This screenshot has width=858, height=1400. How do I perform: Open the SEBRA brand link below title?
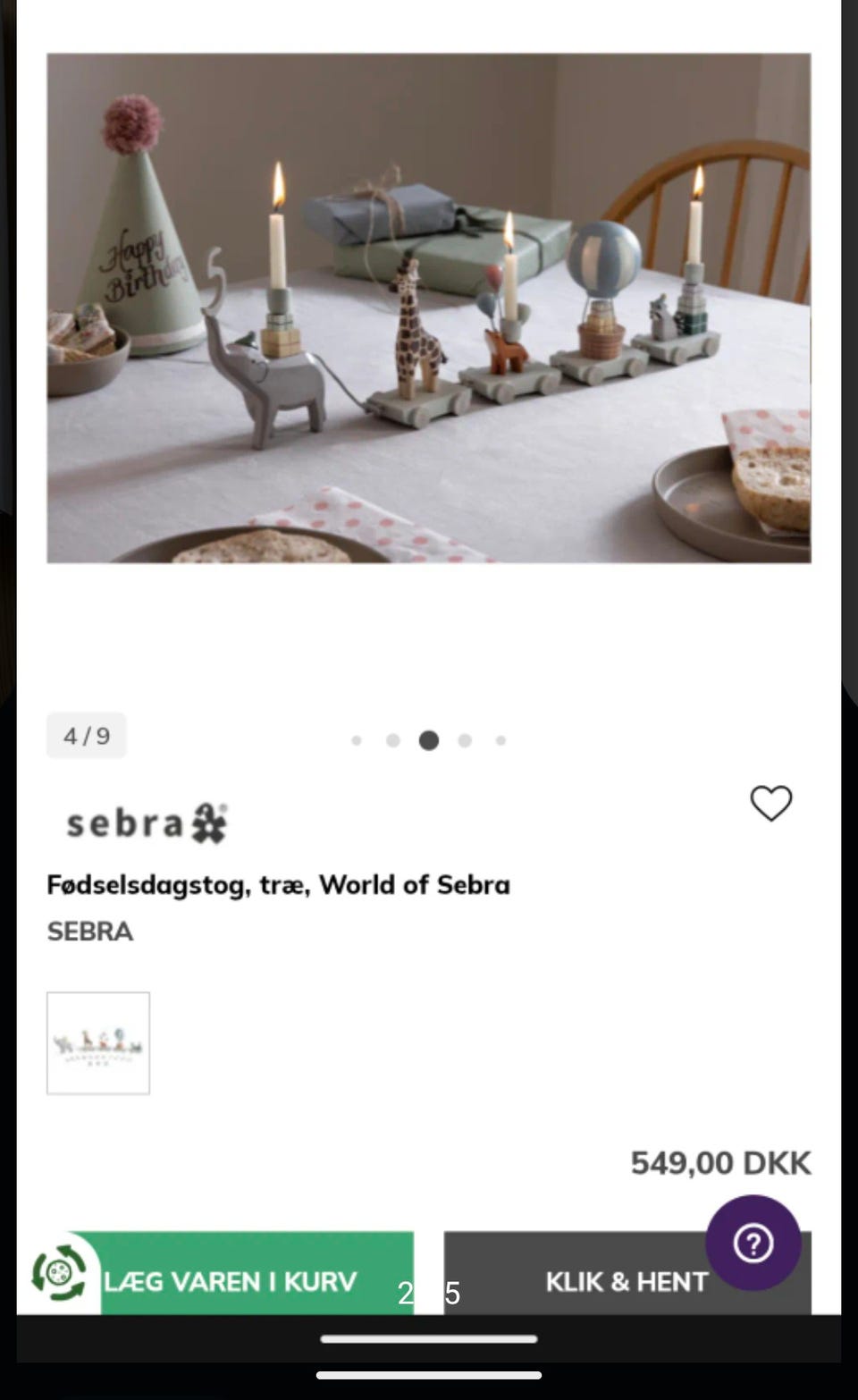(x=90, y=932)
